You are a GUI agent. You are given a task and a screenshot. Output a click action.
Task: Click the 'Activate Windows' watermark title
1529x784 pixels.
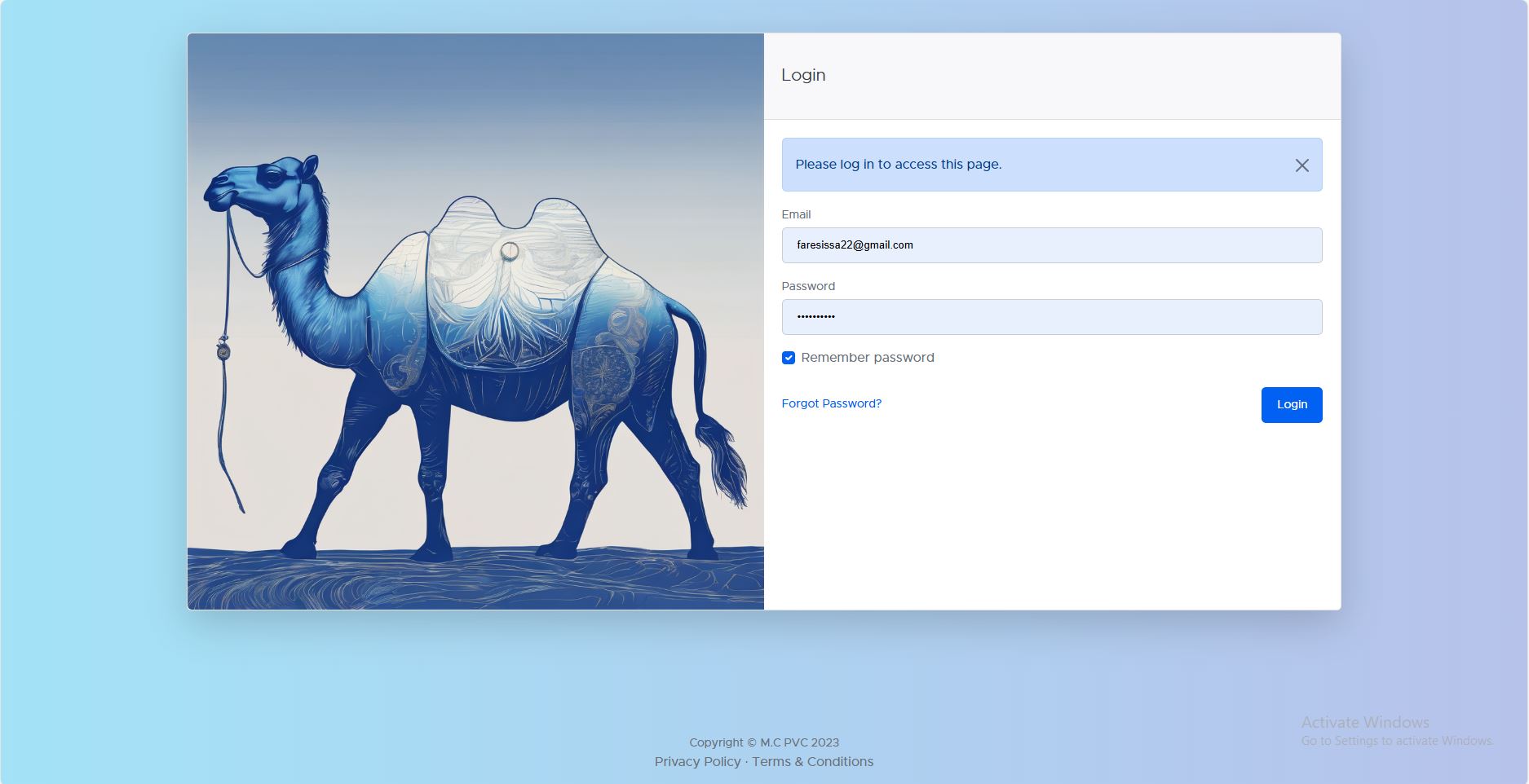pyautogui.click(x=1364, y=722)
